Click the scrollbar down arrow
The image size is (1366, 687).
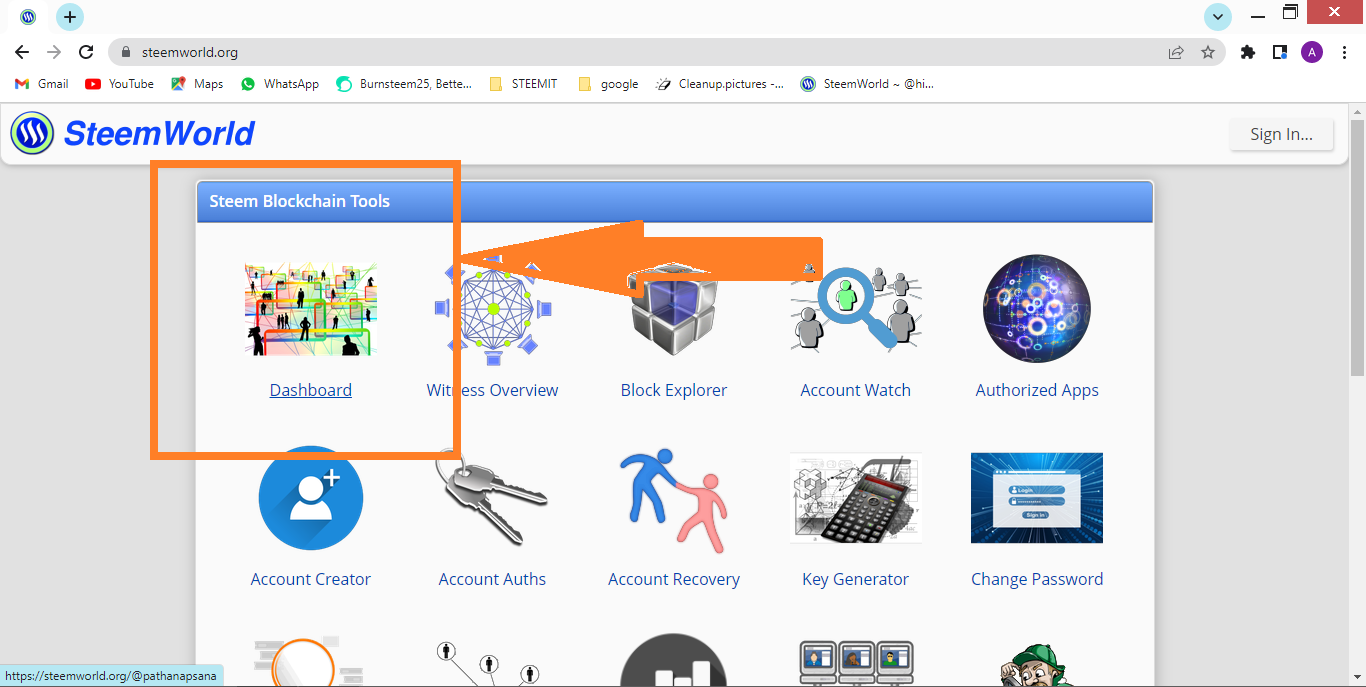[x=1358, y=679]
